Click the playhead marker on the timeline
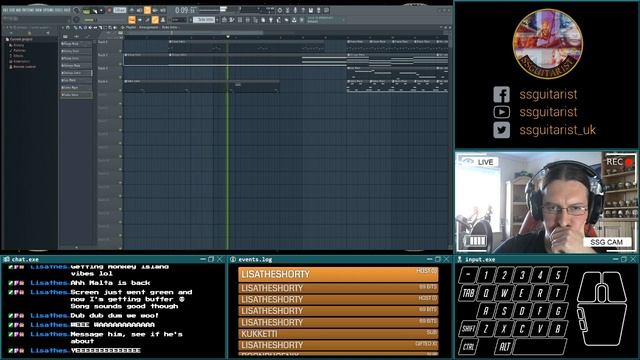Screen dimensions: 640x360 pyautogui.click(x=228, y=37)
